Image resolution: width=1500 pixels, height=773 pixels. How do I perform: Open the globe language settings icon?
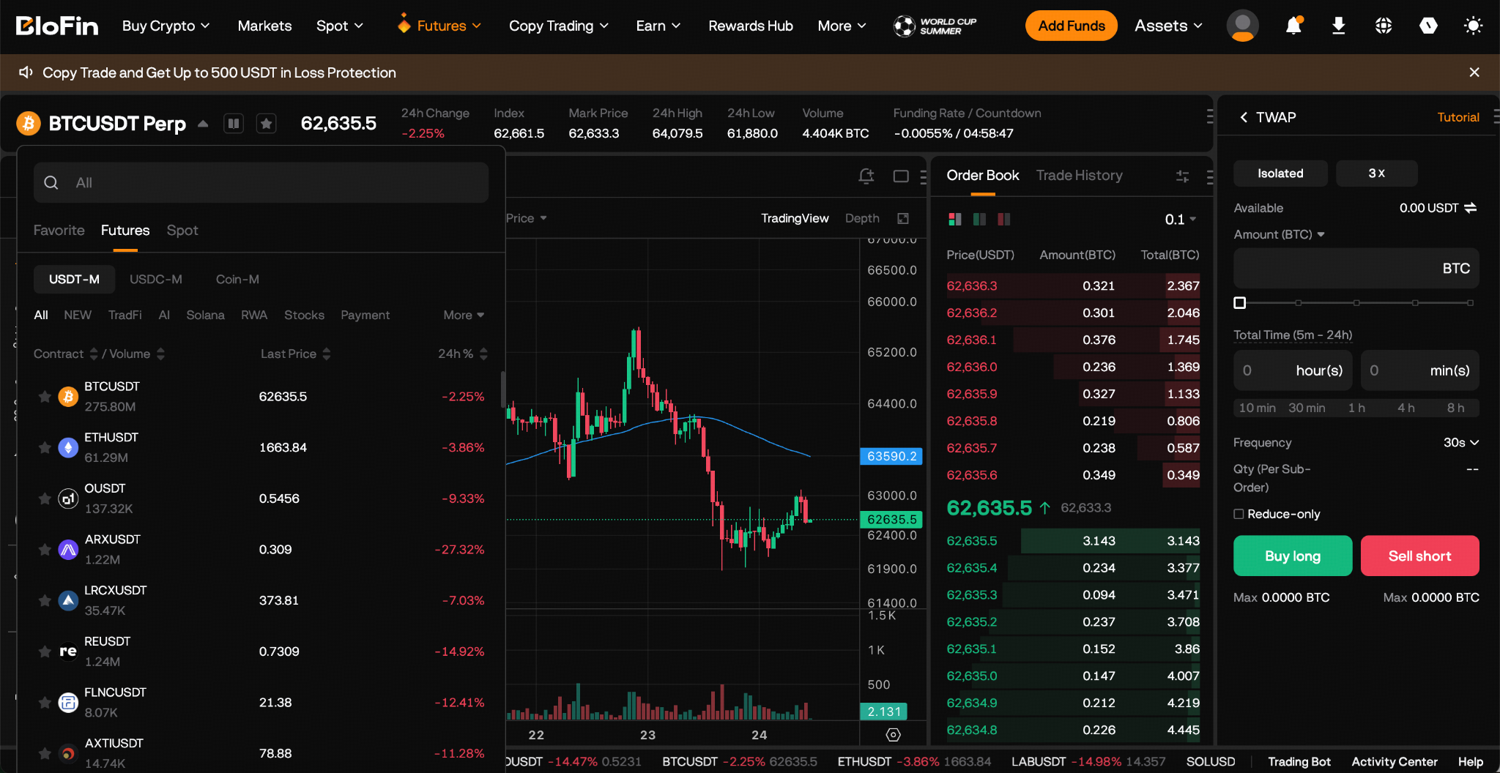coord(1383,26)
